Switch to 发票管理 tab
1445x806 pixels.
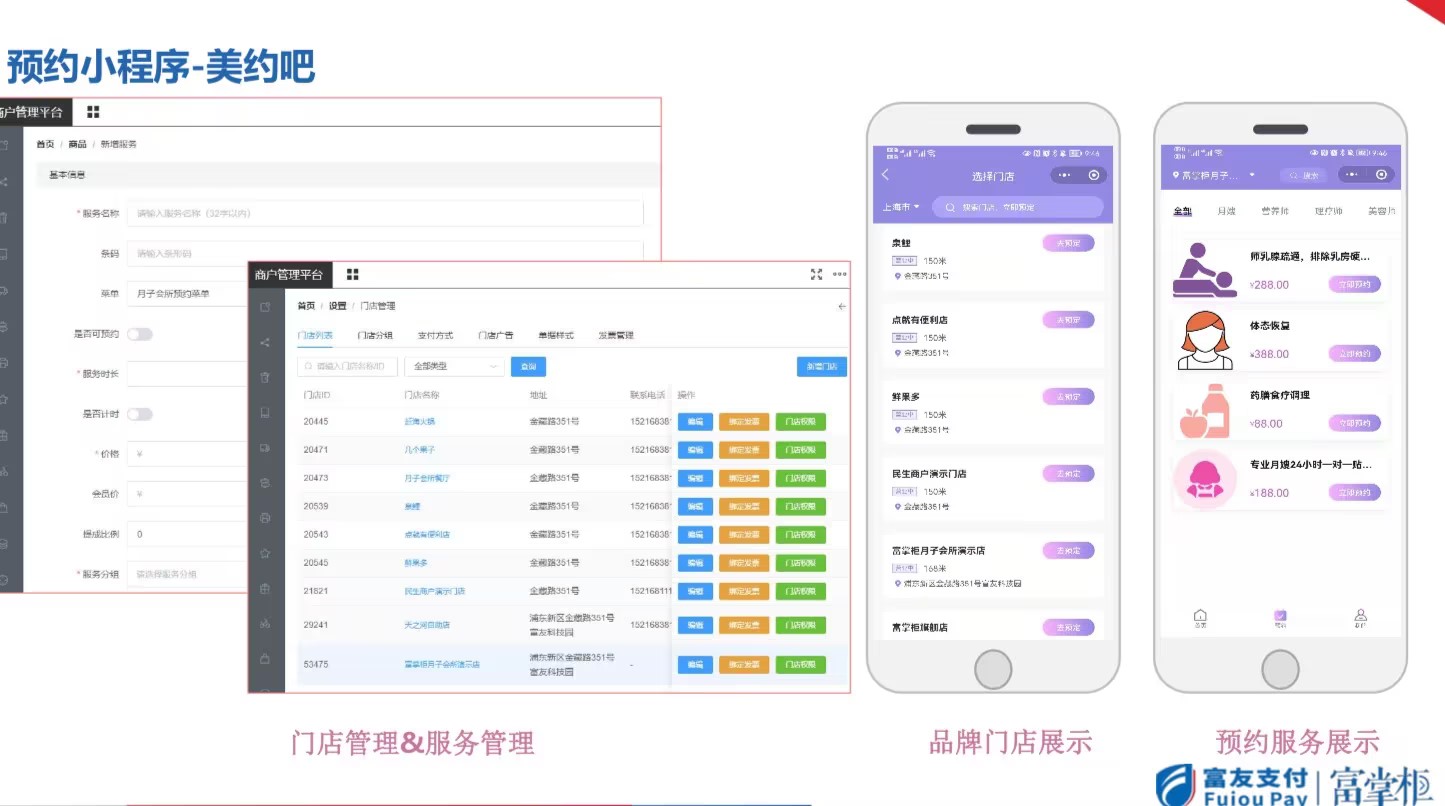click(616, 335)
